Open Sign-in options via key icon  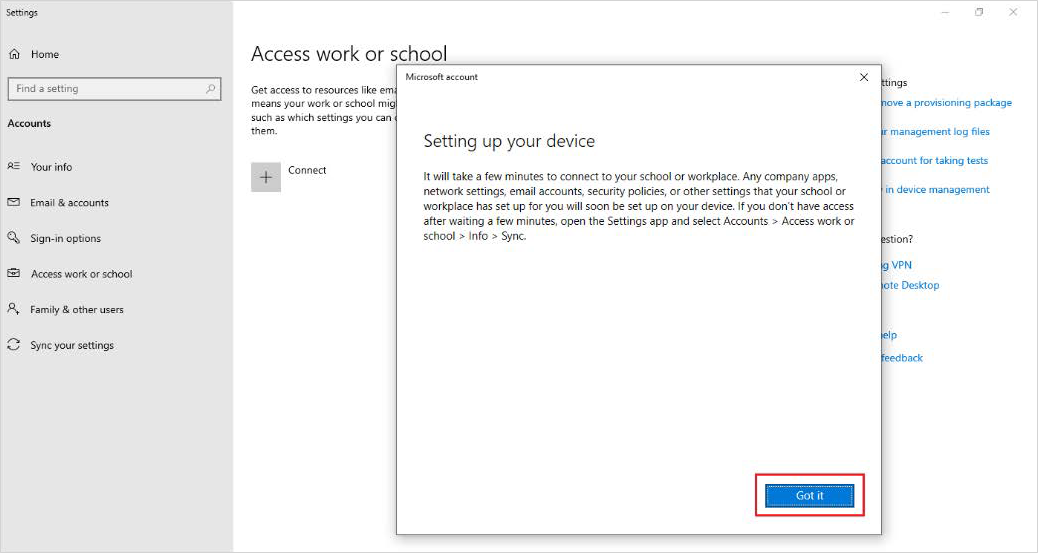pyautogui.click(x=14, y=238)
